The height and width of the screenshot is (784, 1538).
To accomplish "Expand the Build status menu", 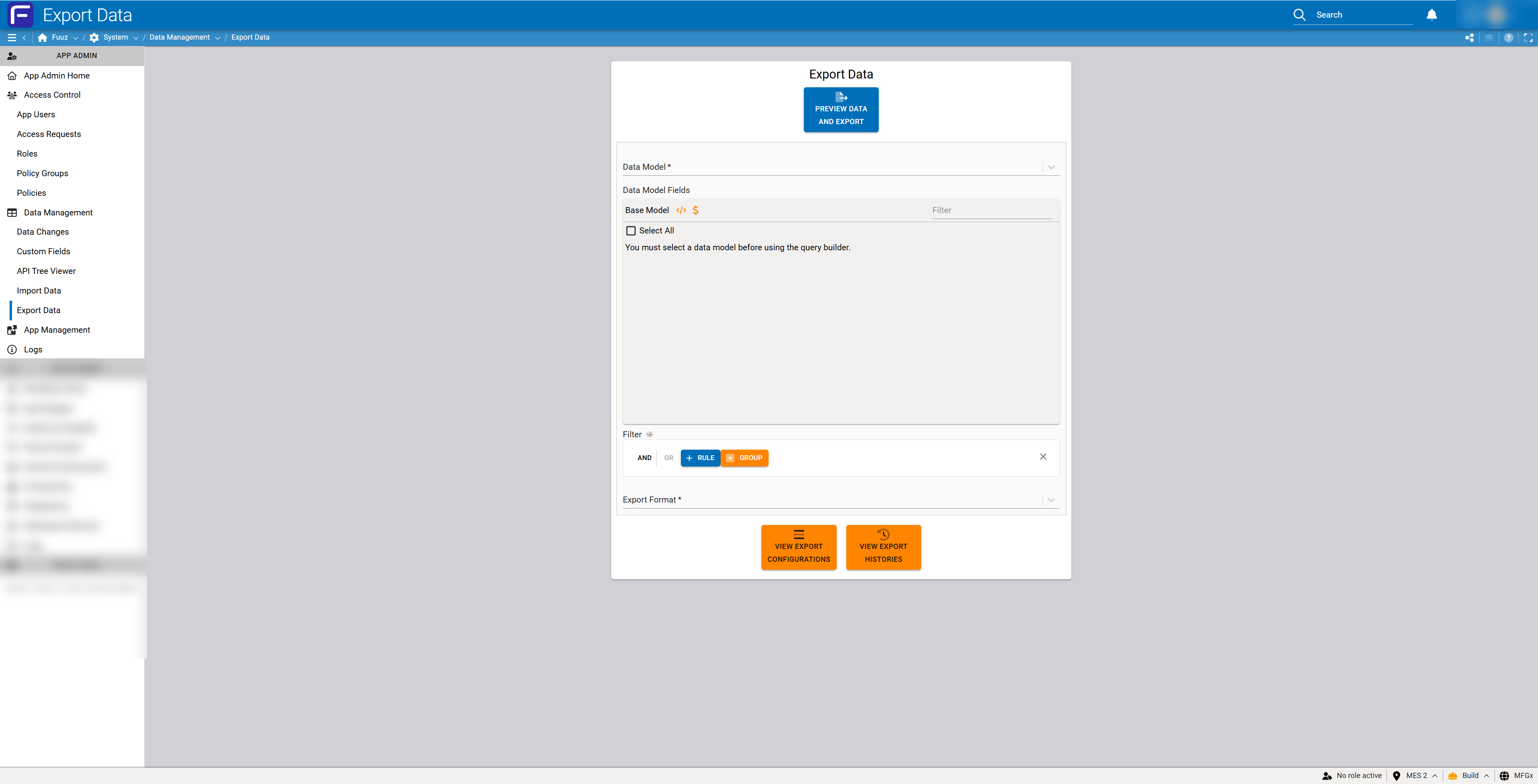I will tap(1486, 776).
